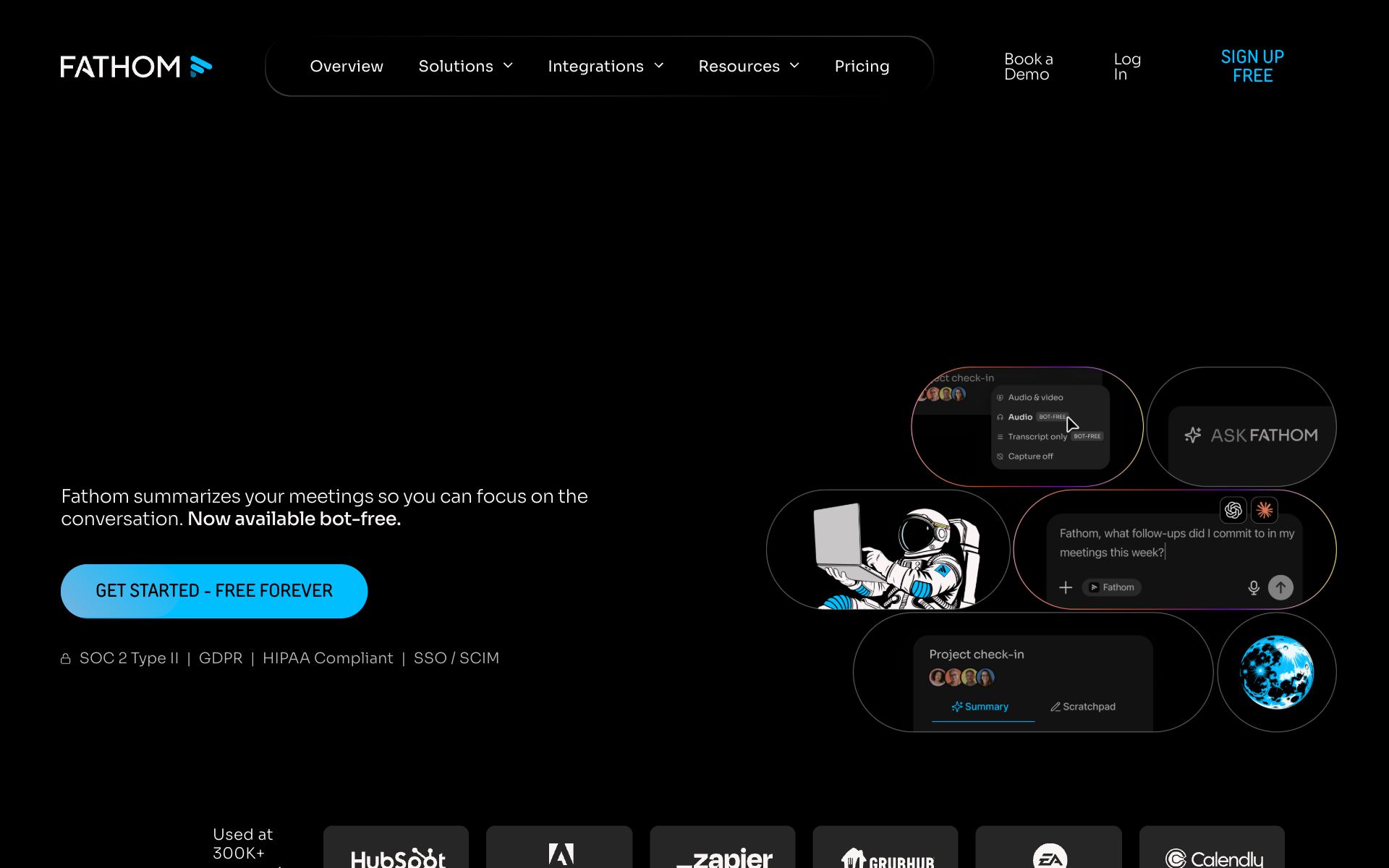
Task: Click GET STARTED - FREE FOREVER button
Action: 214,591
